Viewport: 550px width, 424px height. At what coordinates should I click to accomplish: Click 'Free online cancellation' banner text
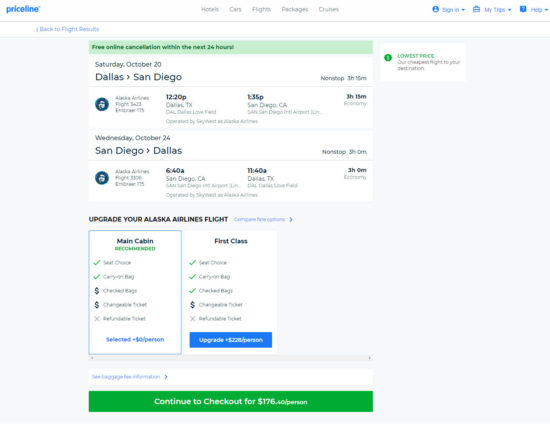163,47
